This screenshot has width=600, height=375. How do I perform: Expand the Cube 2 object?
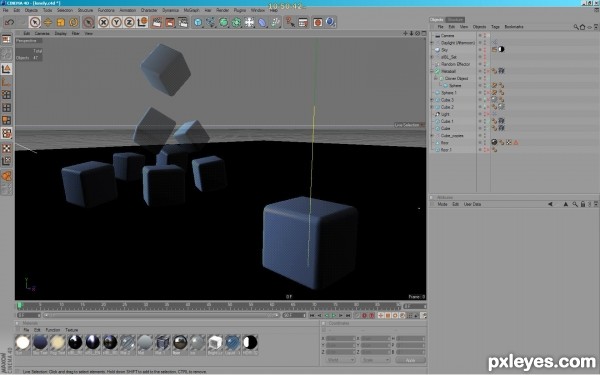[x=432, y=107]
